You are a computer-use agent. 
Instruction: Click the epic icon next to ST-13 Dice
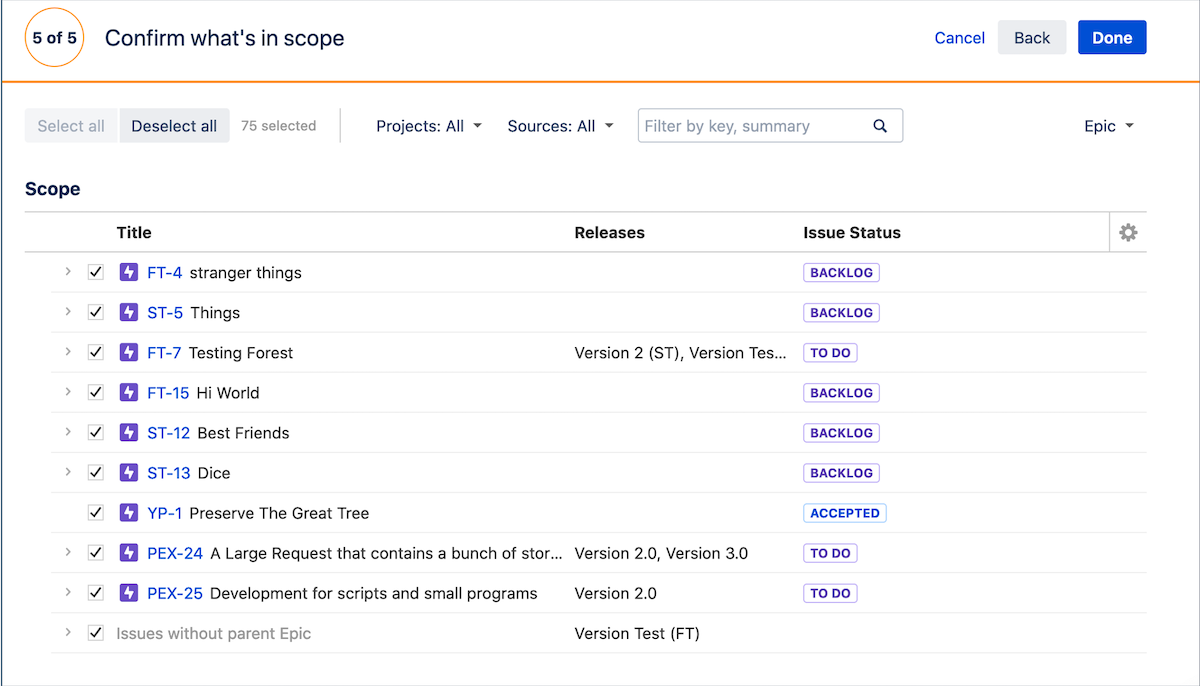pos(128,473)
